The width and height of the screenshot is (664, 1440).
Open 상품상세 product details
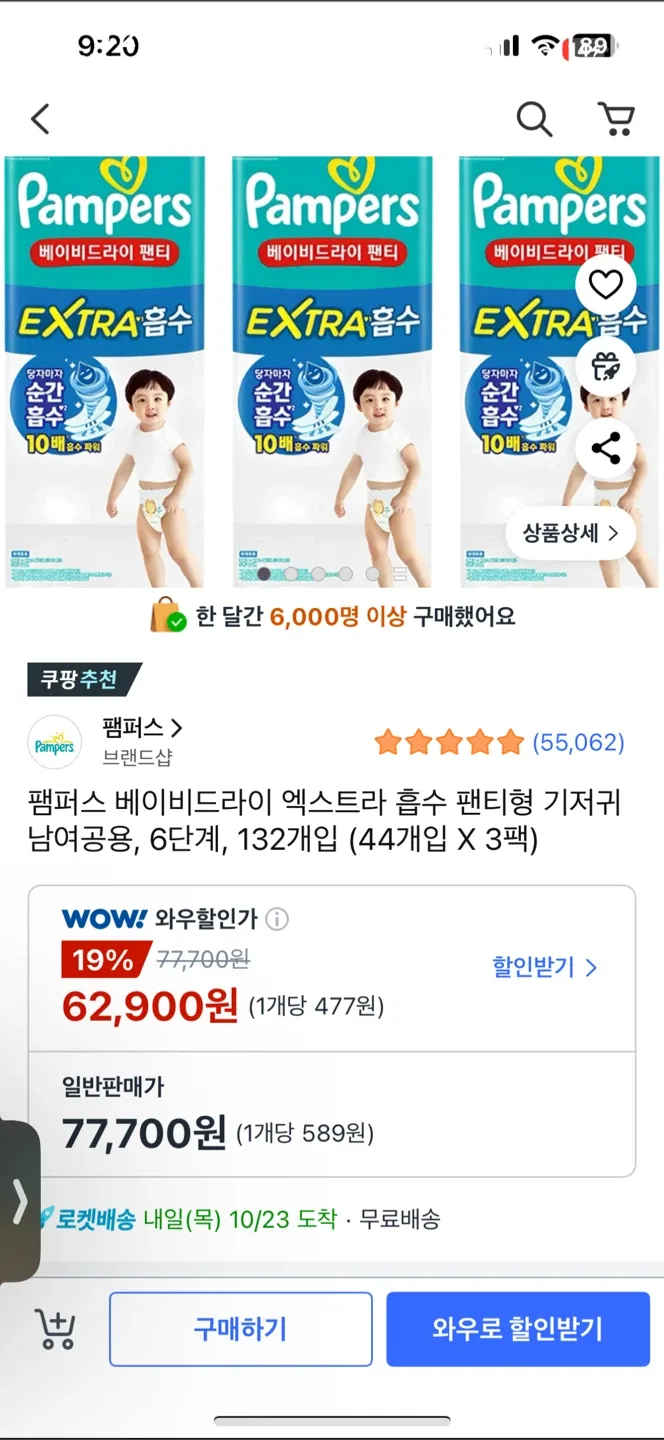click(570, 533)
